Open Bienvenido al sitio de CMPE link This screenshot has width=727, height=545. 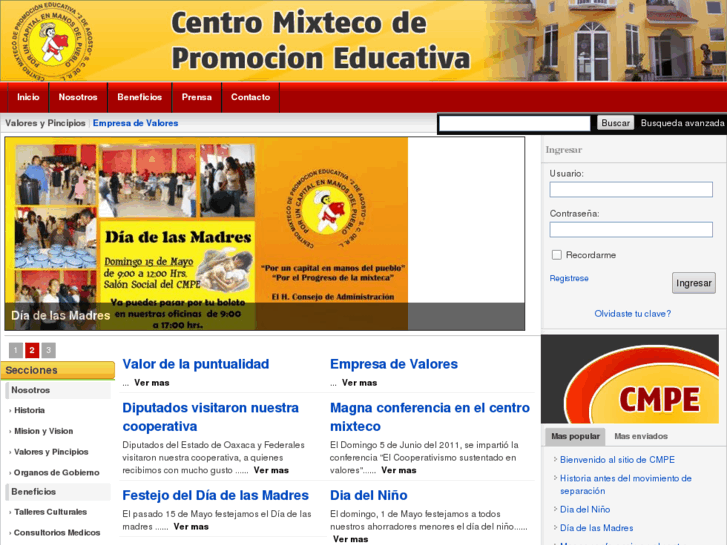[x=617, y=460]
